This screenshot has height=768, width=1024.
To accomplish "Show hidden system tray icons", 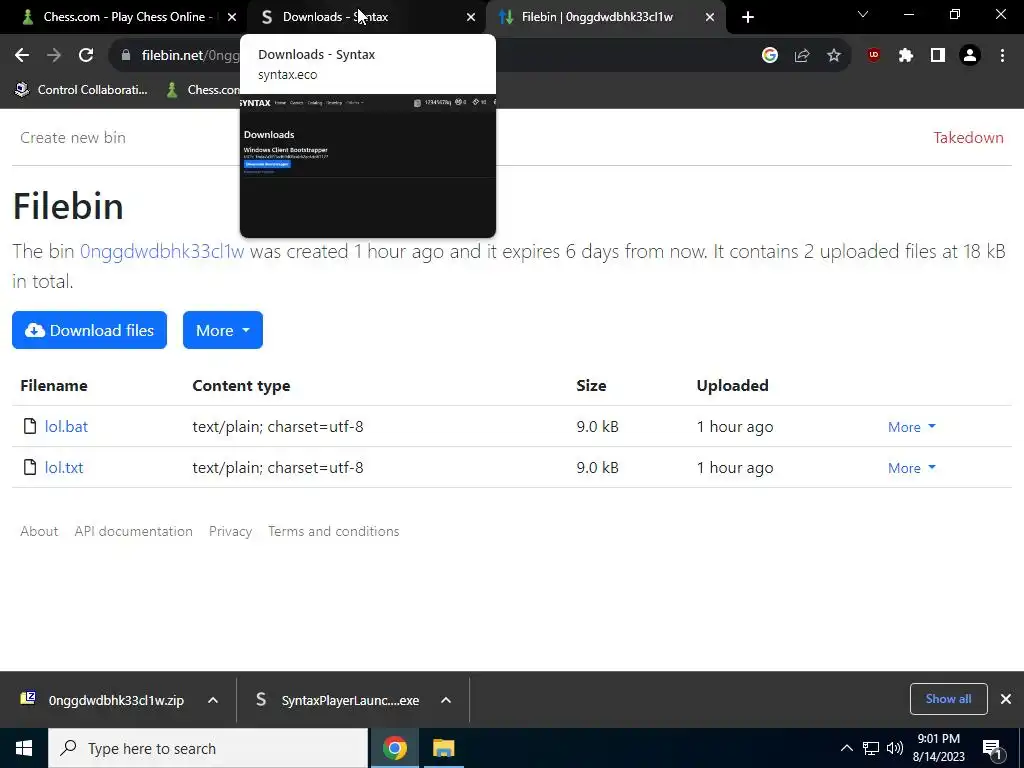I will (x=846, y=748).
